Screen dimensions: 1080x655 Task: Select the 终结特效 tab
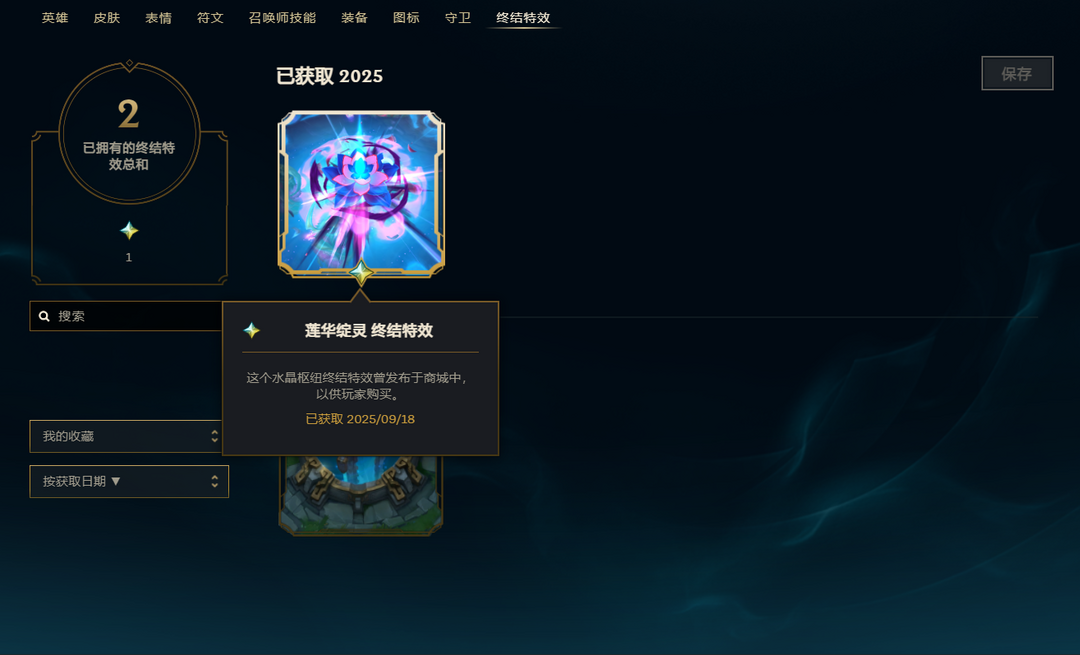tap(523, 18)
